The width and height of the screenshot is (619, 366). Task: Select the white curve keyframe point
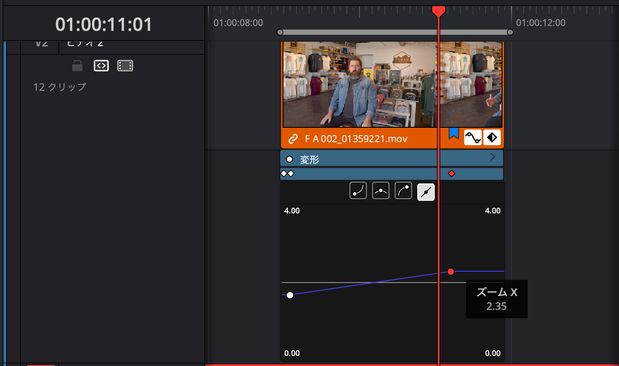(290, 295)
